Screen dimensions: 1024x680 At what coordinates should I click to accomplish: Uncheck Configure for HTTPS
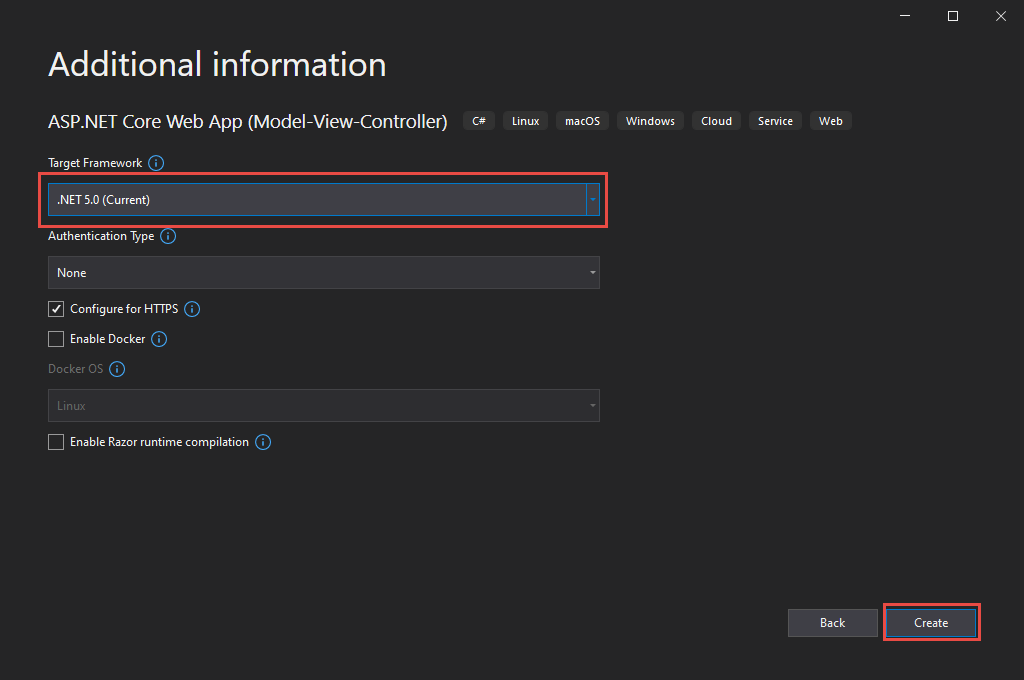(x=56, y=309)
